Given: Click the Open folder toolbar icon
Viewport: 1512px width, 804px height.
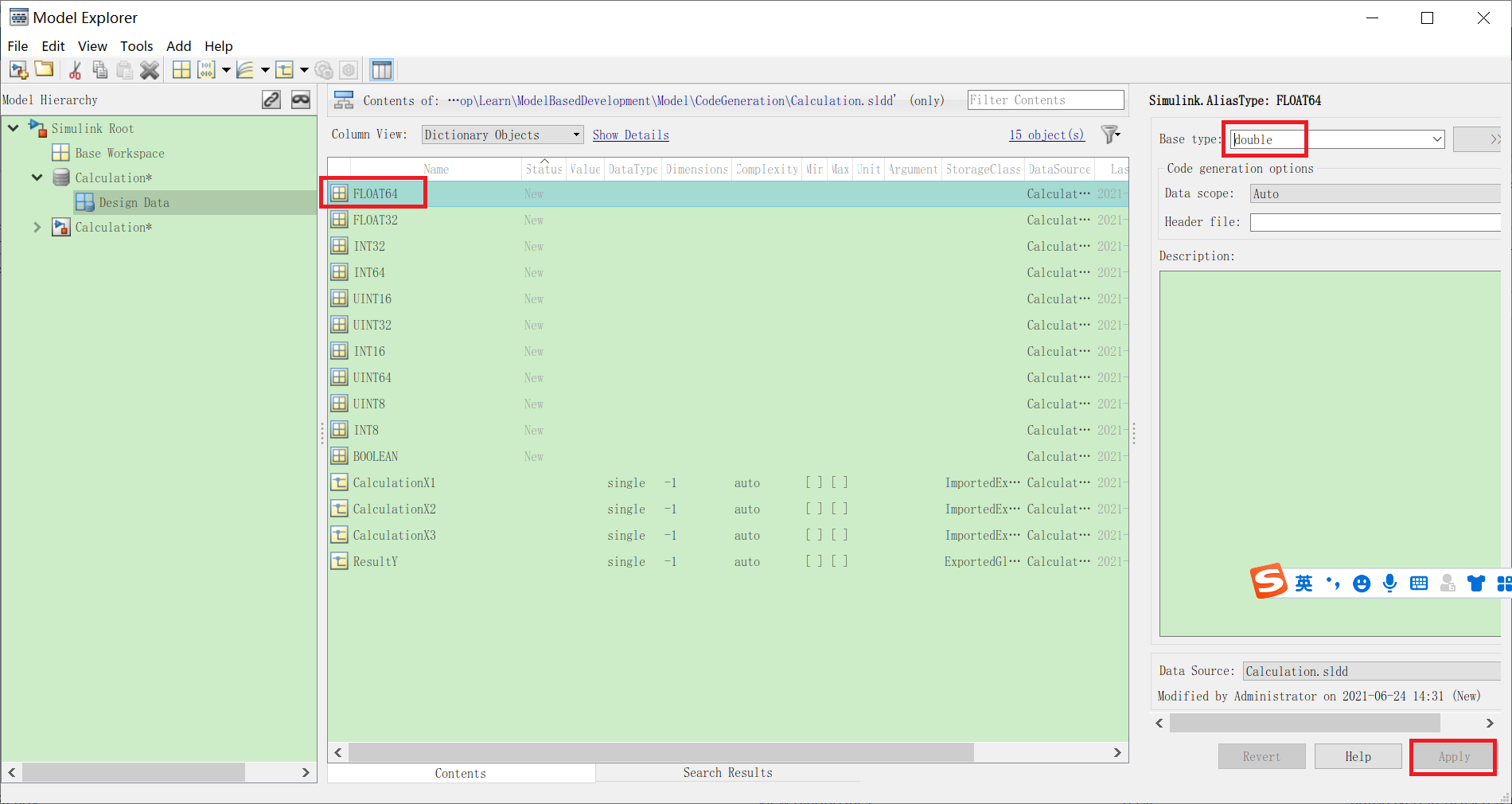Looking at the screenshot, I should [45, 70].
